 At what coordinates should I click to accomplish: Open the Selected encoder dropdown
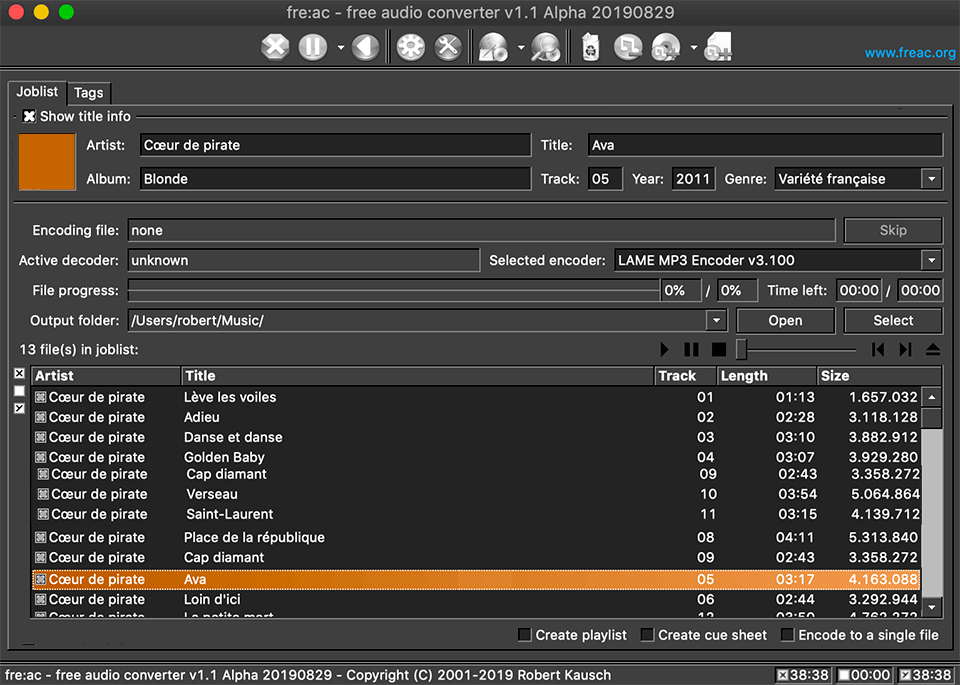coord(932,260)
